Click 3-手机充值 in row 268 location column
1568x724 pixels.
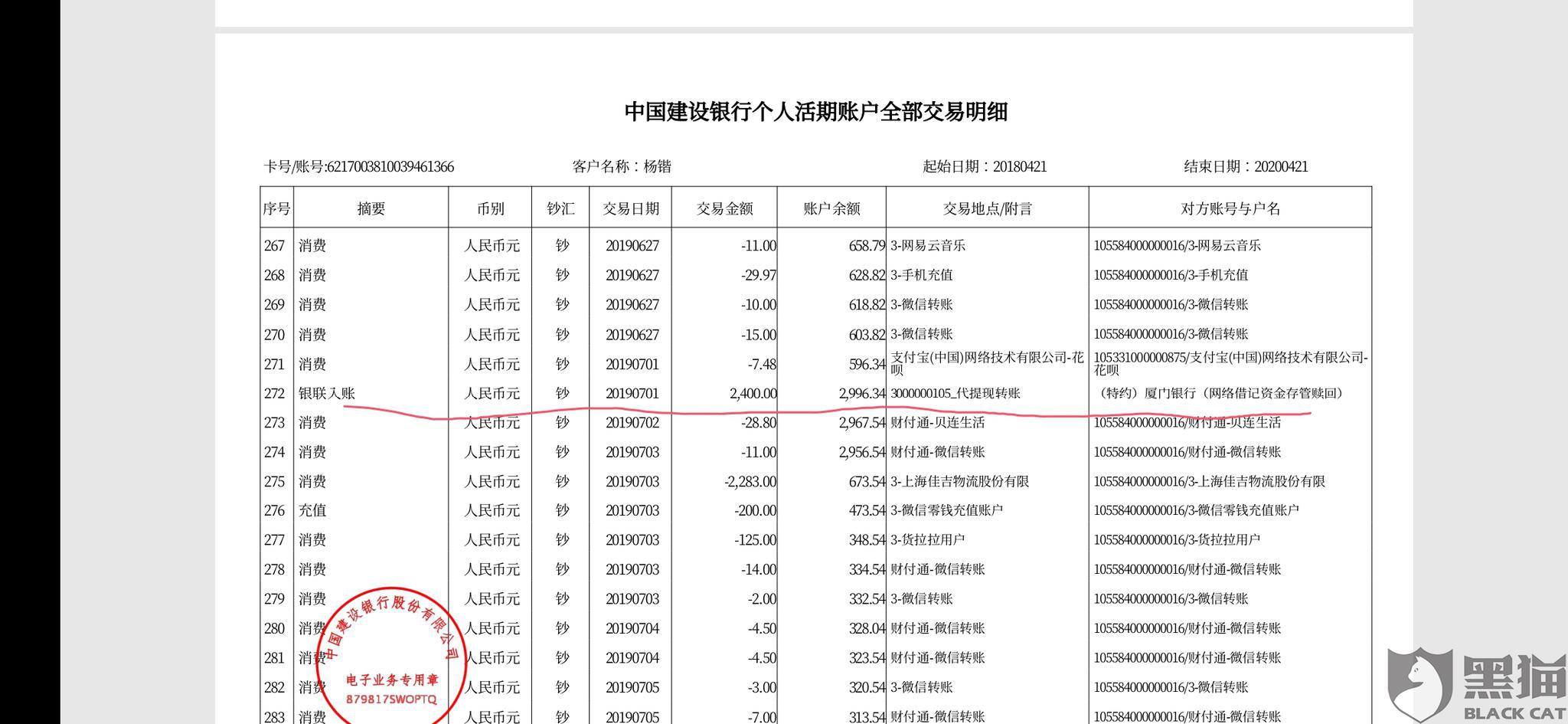tap(921, 275)
